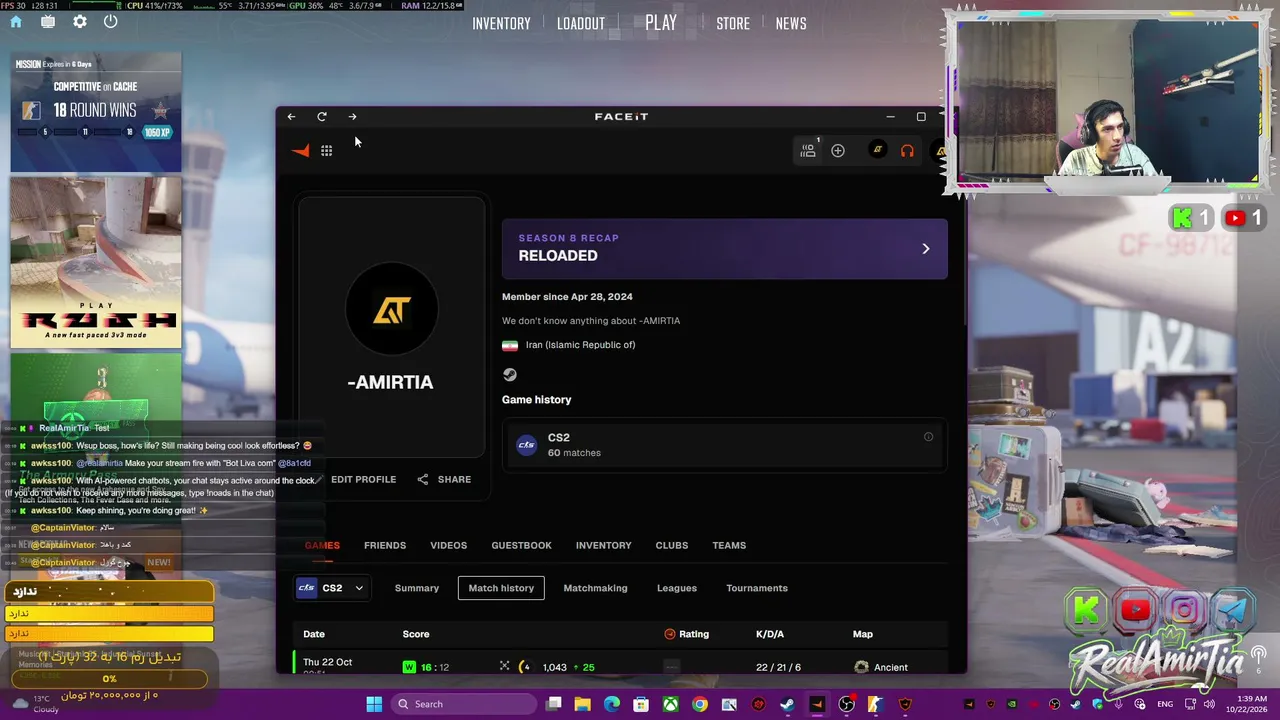Select the Tournaments sub-tab
This screenshot has width=1280, height=720.
[x=757, y=588]
